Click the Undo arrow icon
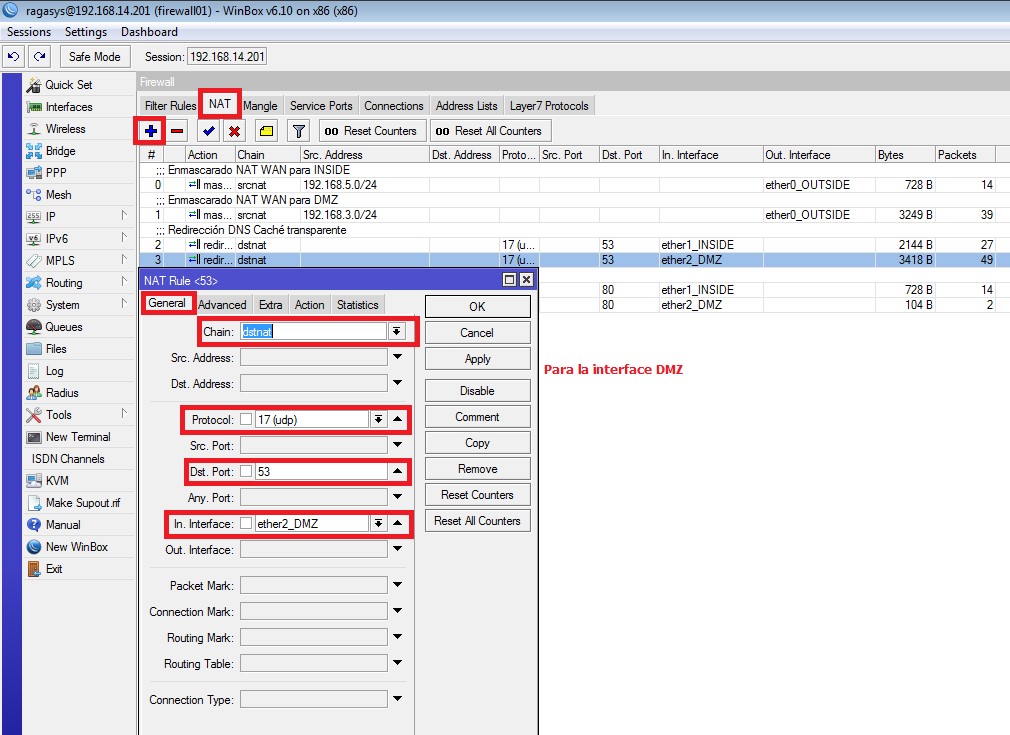The height and width of the screenshot is (735, 1010). pos(13,56)
